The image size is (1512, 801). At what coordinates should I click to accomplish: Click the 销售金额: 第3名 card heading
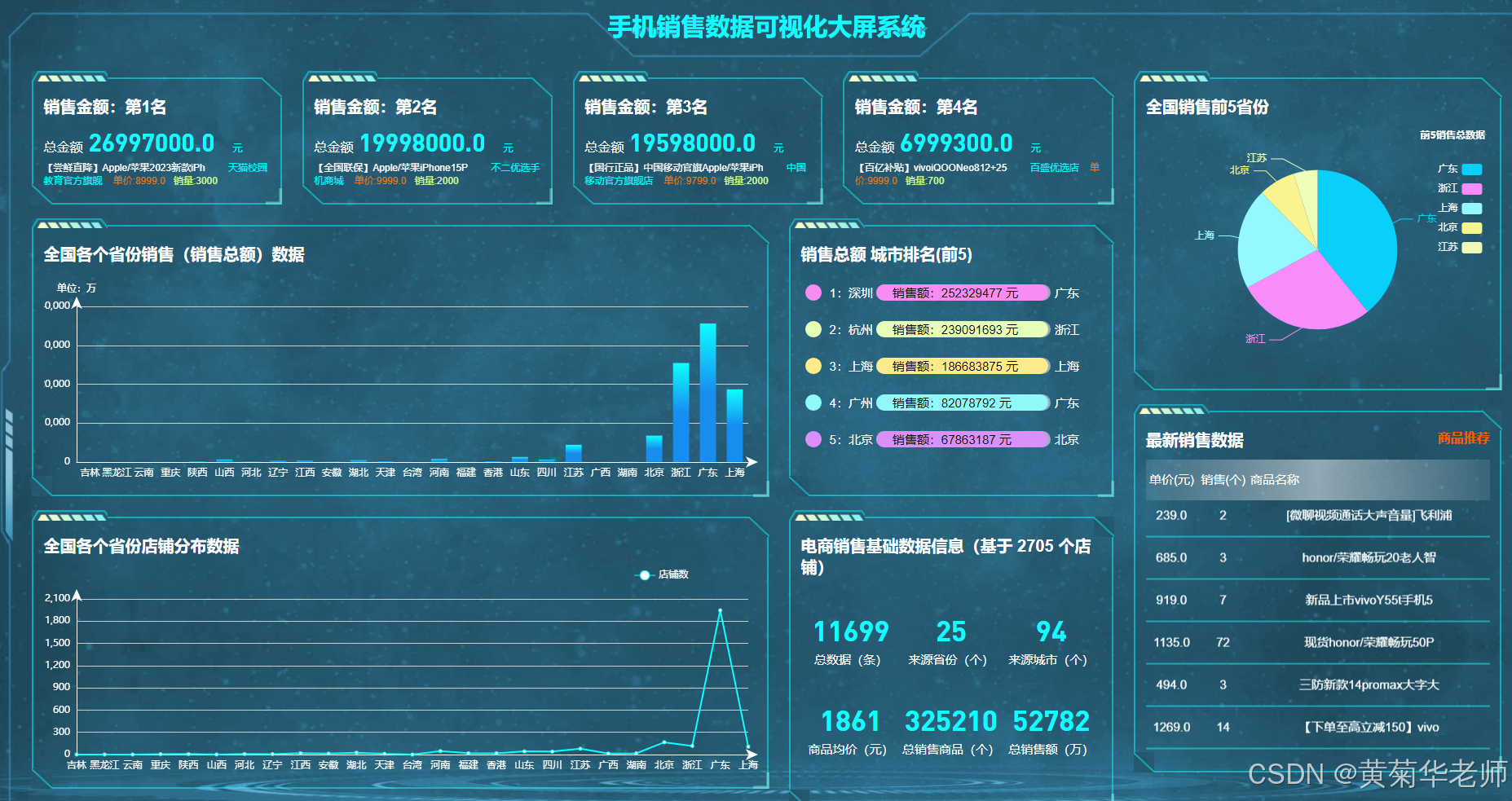click(646, 107)
